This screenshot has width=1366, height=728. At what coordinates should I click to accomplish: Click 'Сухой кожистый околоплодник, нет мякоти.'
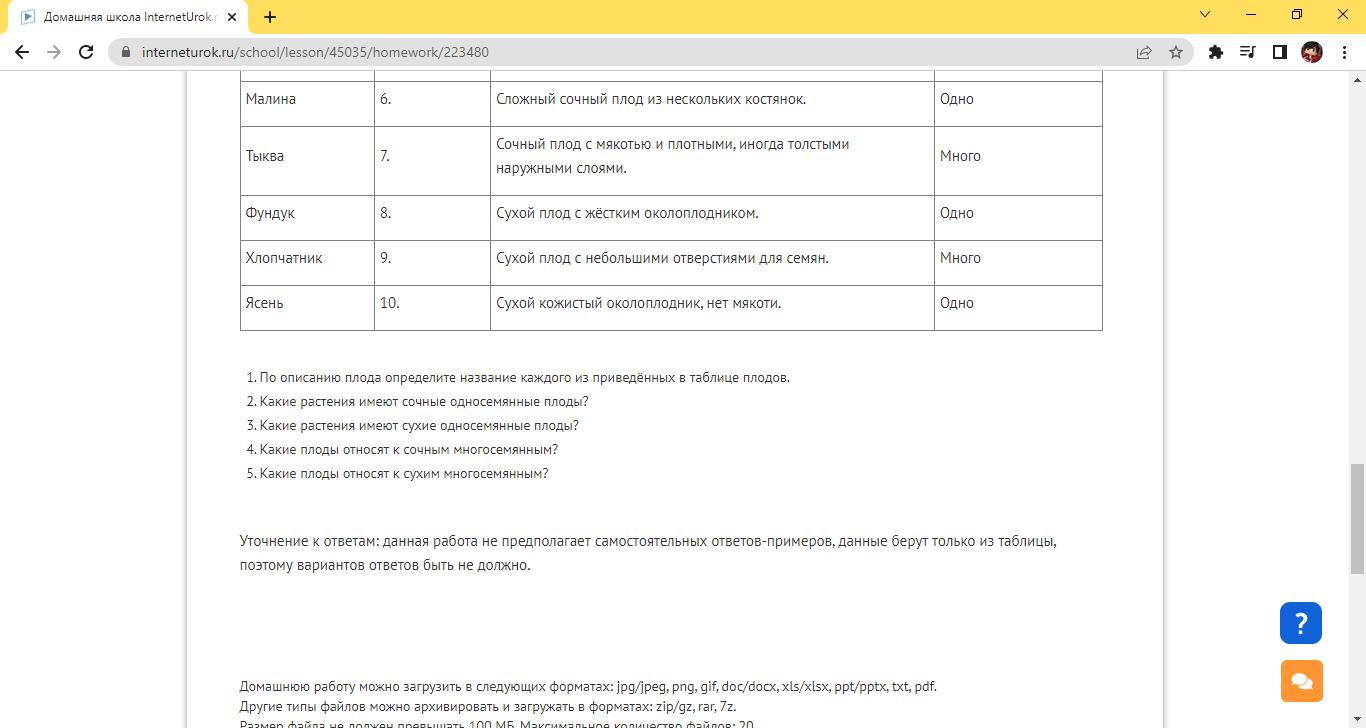point(638,303)
